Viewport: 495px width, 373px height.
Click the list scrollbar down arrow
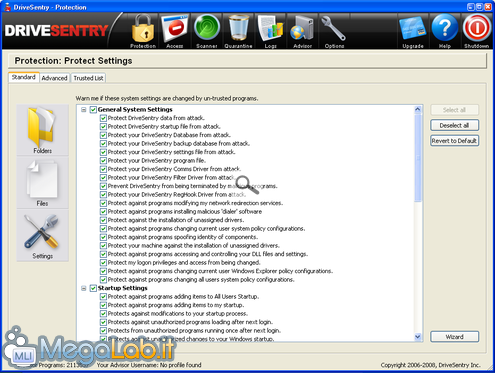tap(418, 337)
